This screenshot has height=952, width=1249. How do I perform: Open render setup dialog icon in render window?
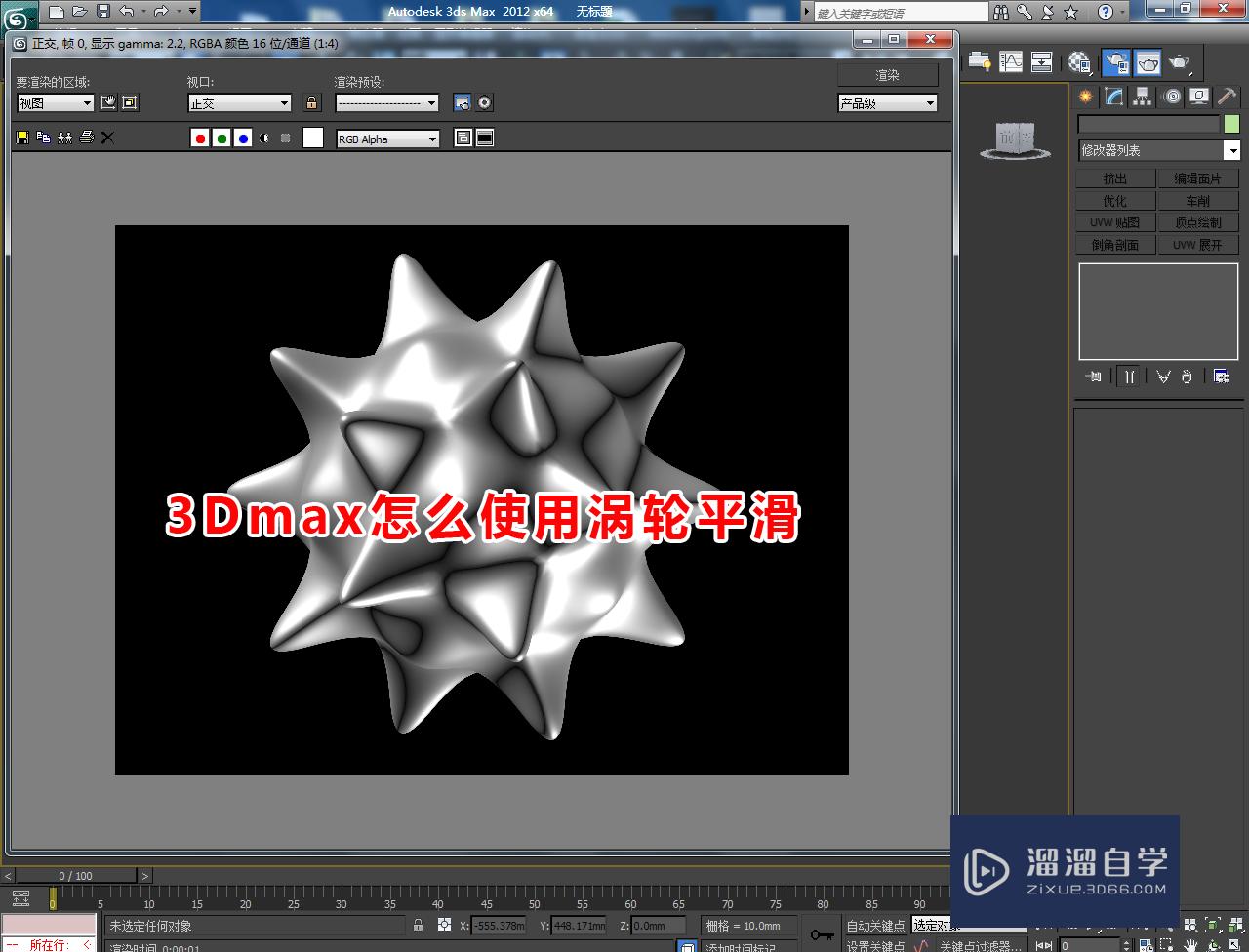pos(463,102)
